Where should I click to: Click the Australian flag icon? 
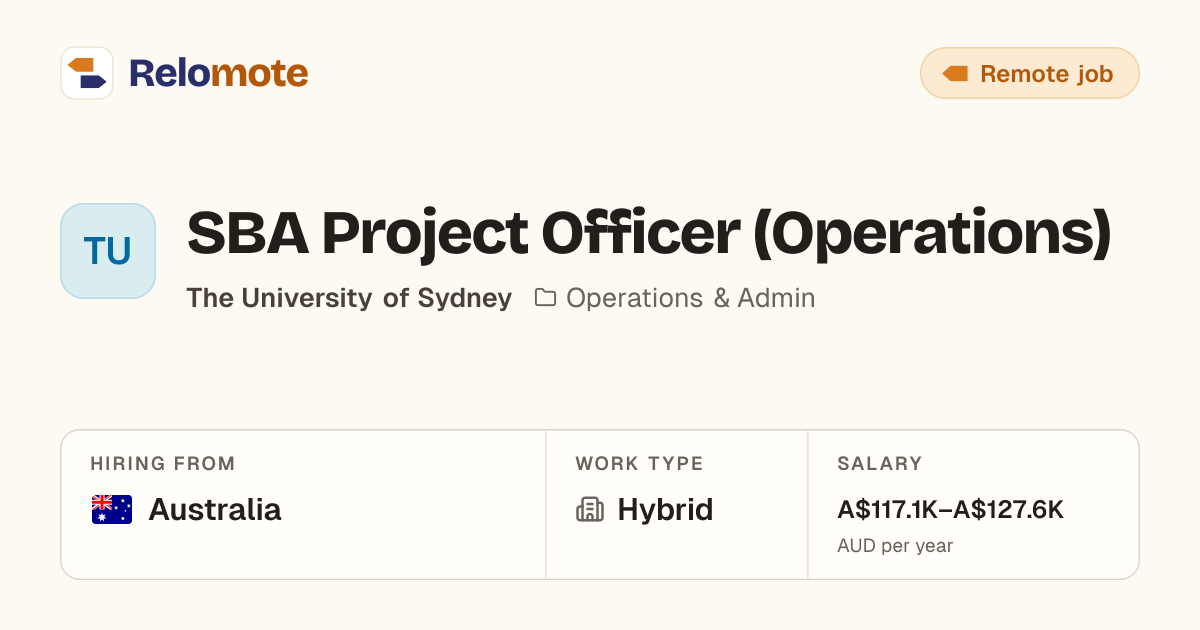[x=112, y=510]
